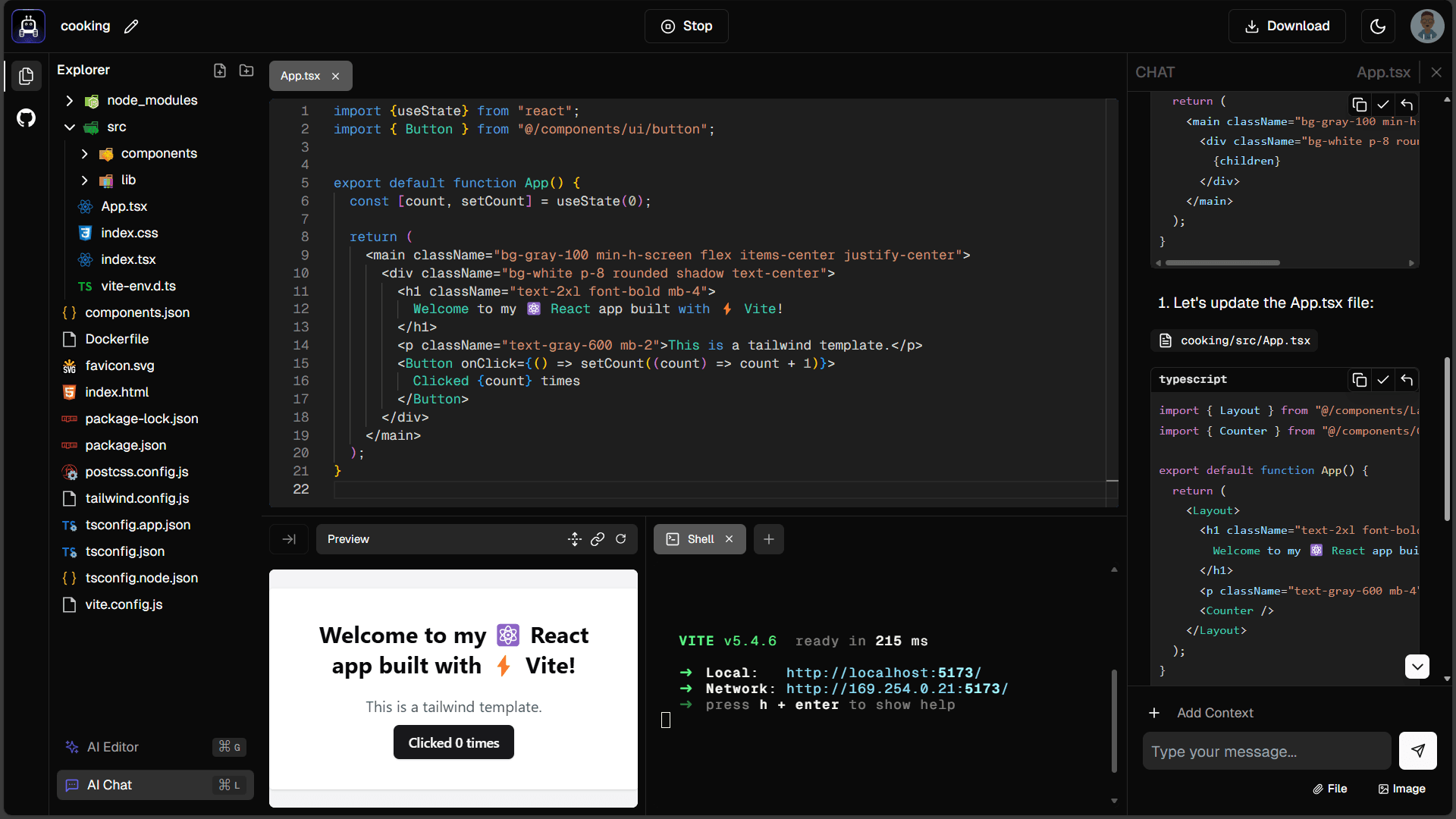Click the Clicked 0 times button
1456x819 pixels.
click(x=453, y=742)
